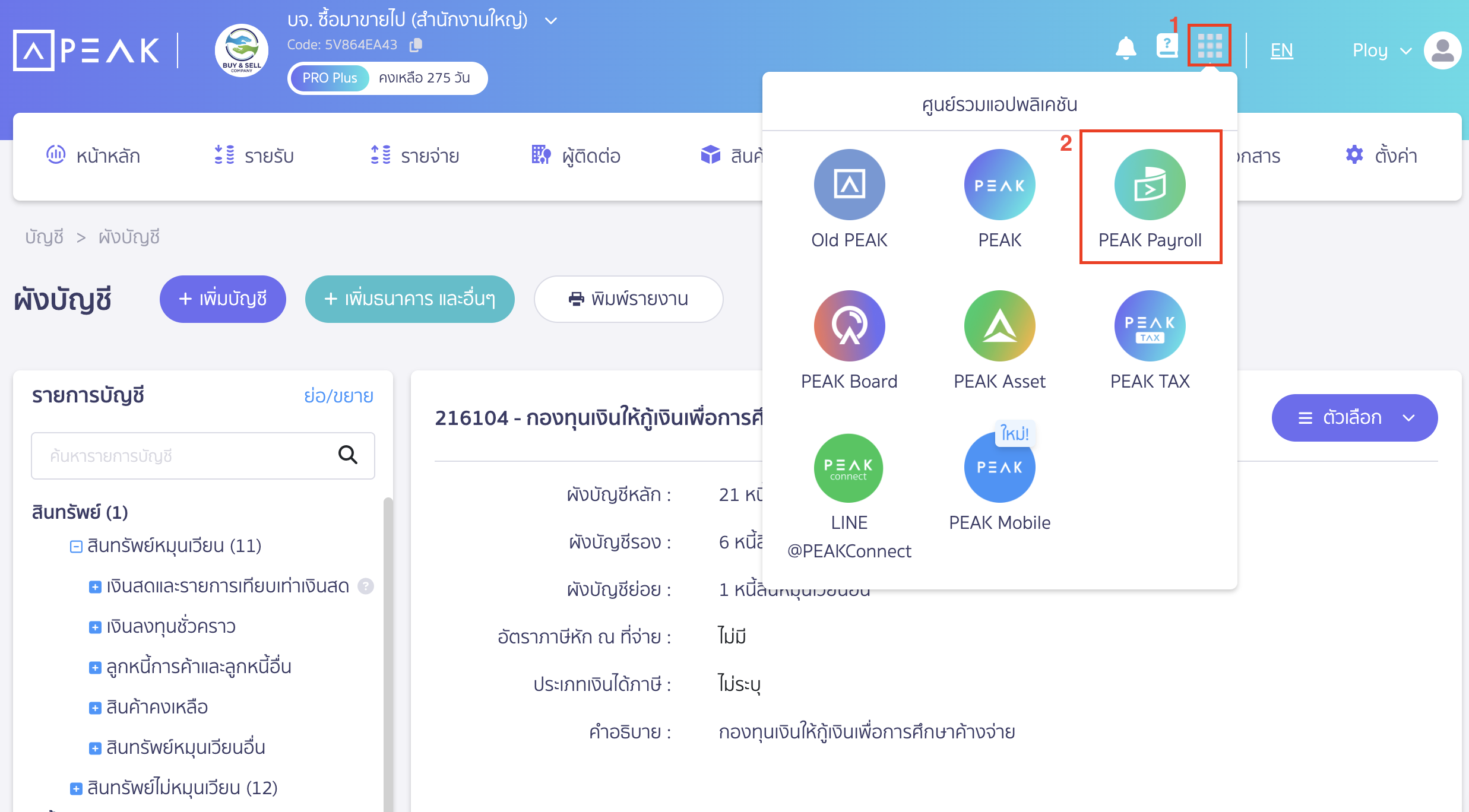This screenshot has width=1469, height=812.
Task: Expand เงินลงทุนชั่วคราว node
Action: [x=95, y=627]
